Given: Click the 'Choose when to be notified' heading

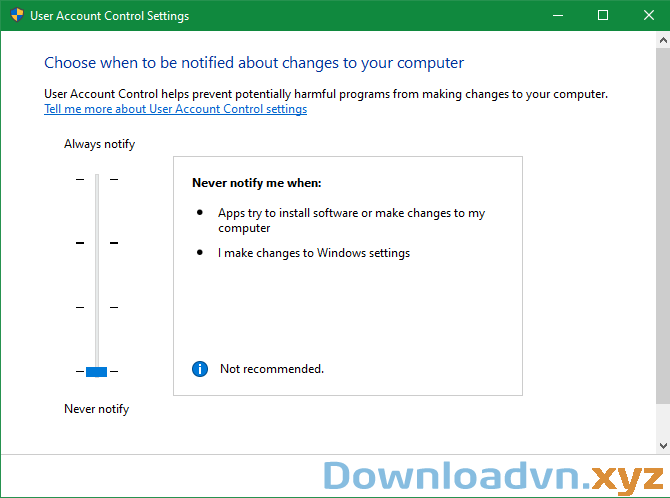Looking at the screenshot, I should tap(254, 63).
